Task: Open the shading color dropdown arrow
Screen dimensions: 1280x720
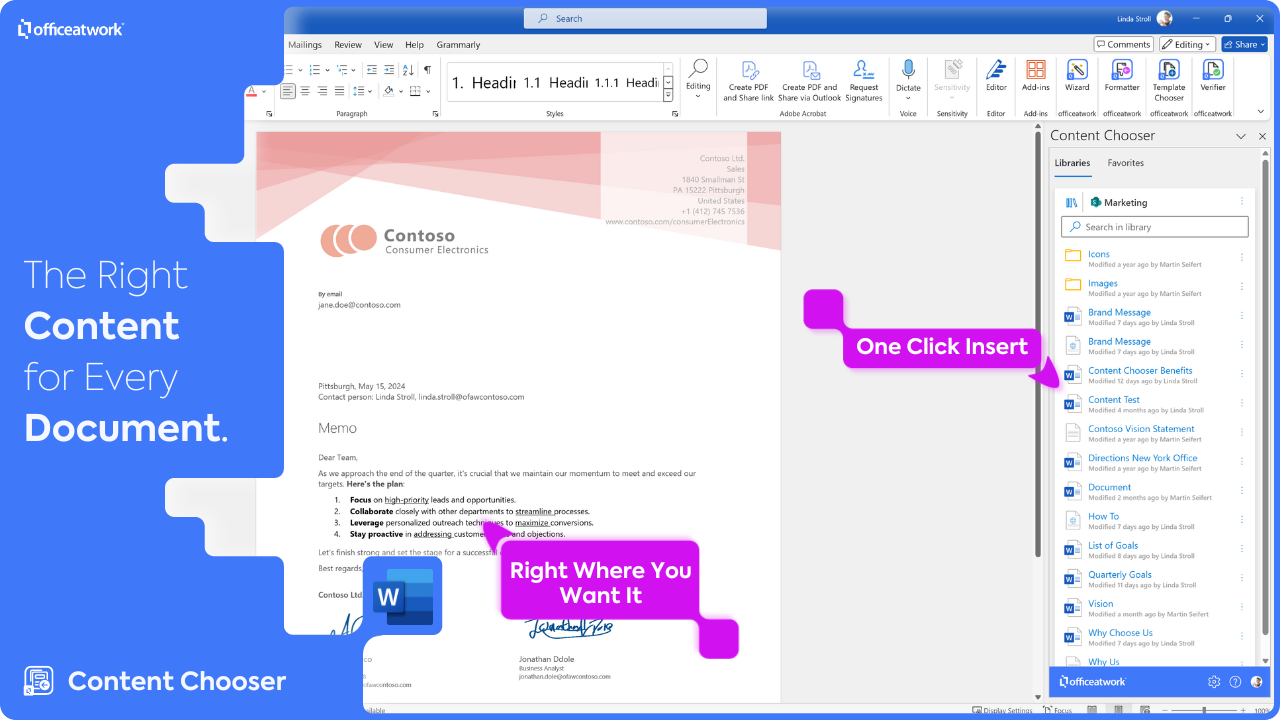Action: tap(403, 91)
